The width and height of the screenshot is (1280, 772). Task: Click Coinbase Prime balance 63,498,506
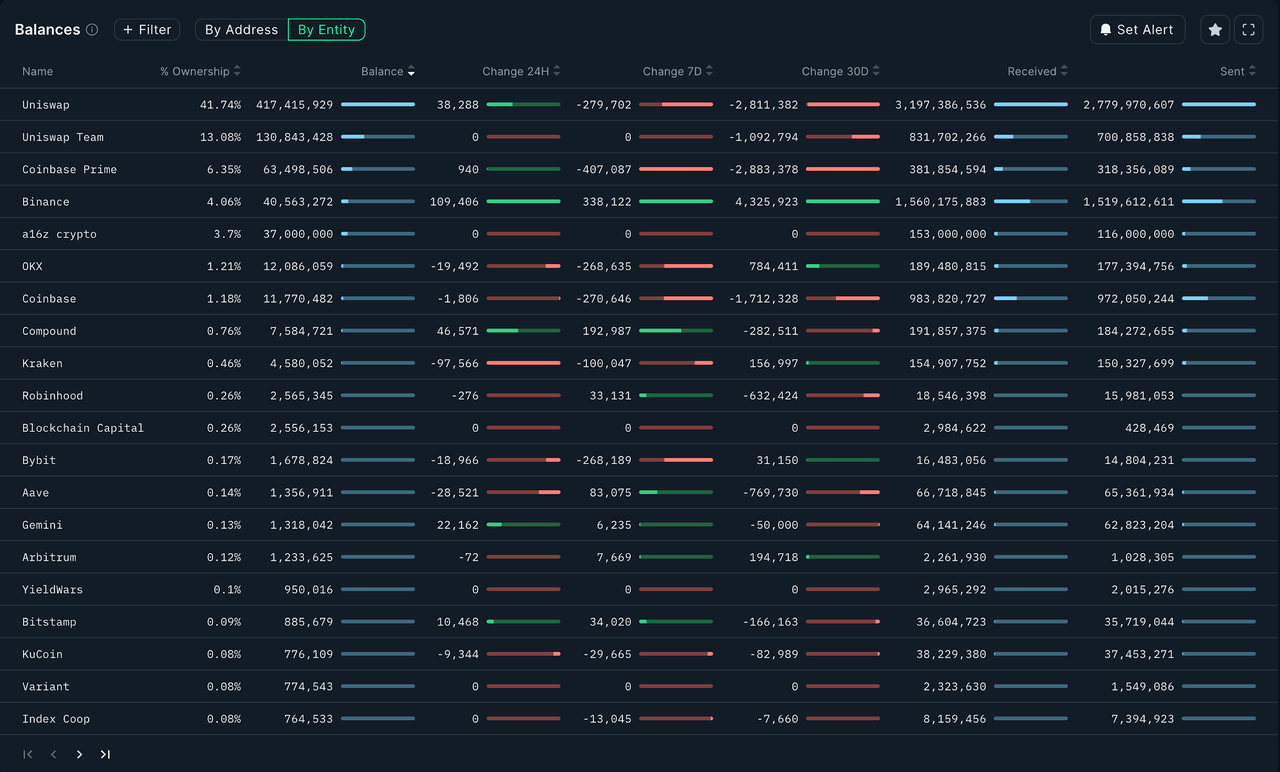(x=298, y=169)
